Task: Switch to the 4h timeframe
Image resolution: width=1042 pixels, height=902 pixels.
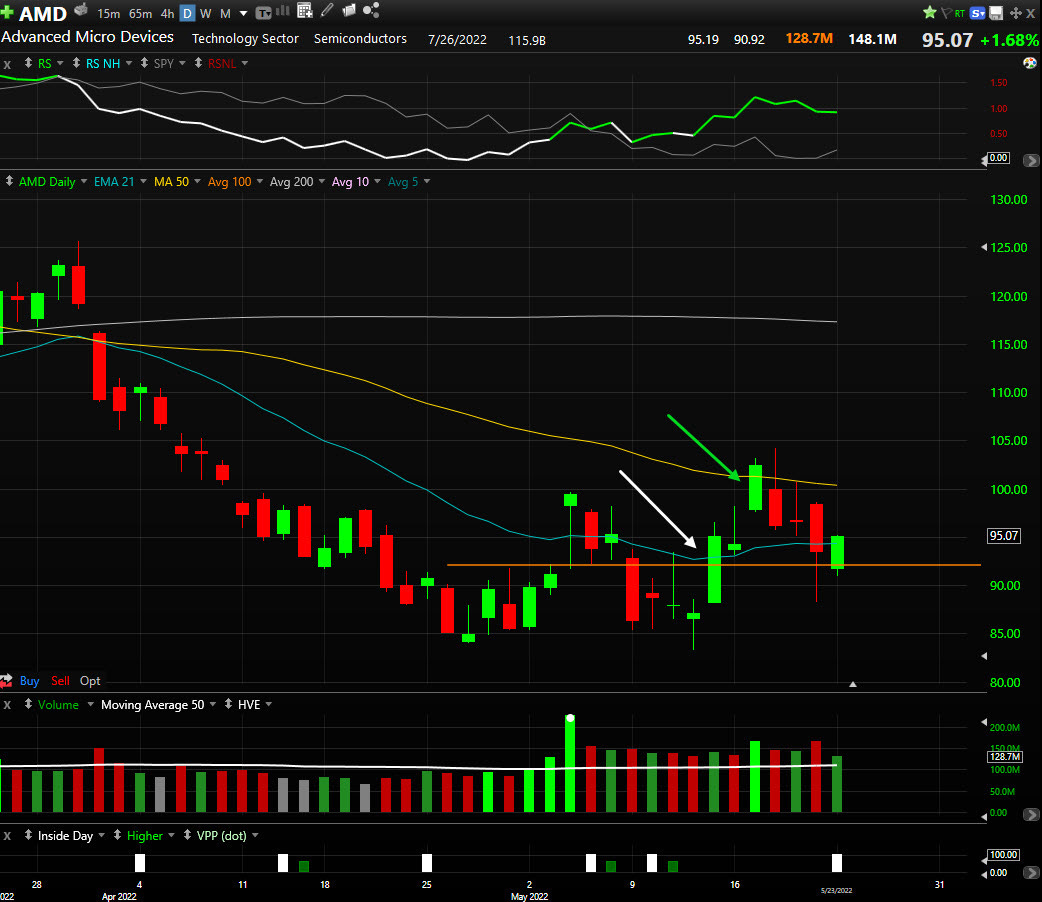Action: click(x=167, y=13)
